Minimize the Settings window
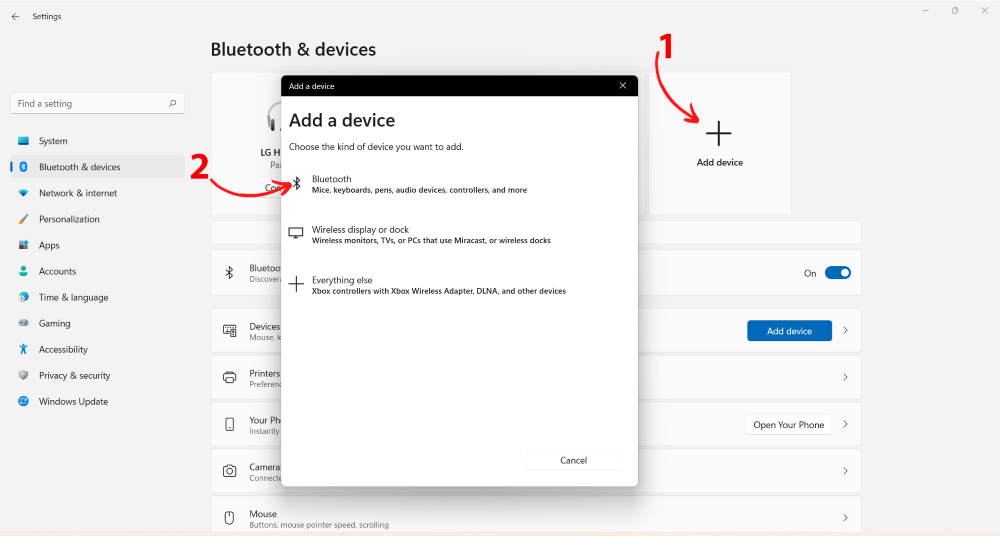The image size is (1000, 536). pyautogui.click(x=925, y=11)
